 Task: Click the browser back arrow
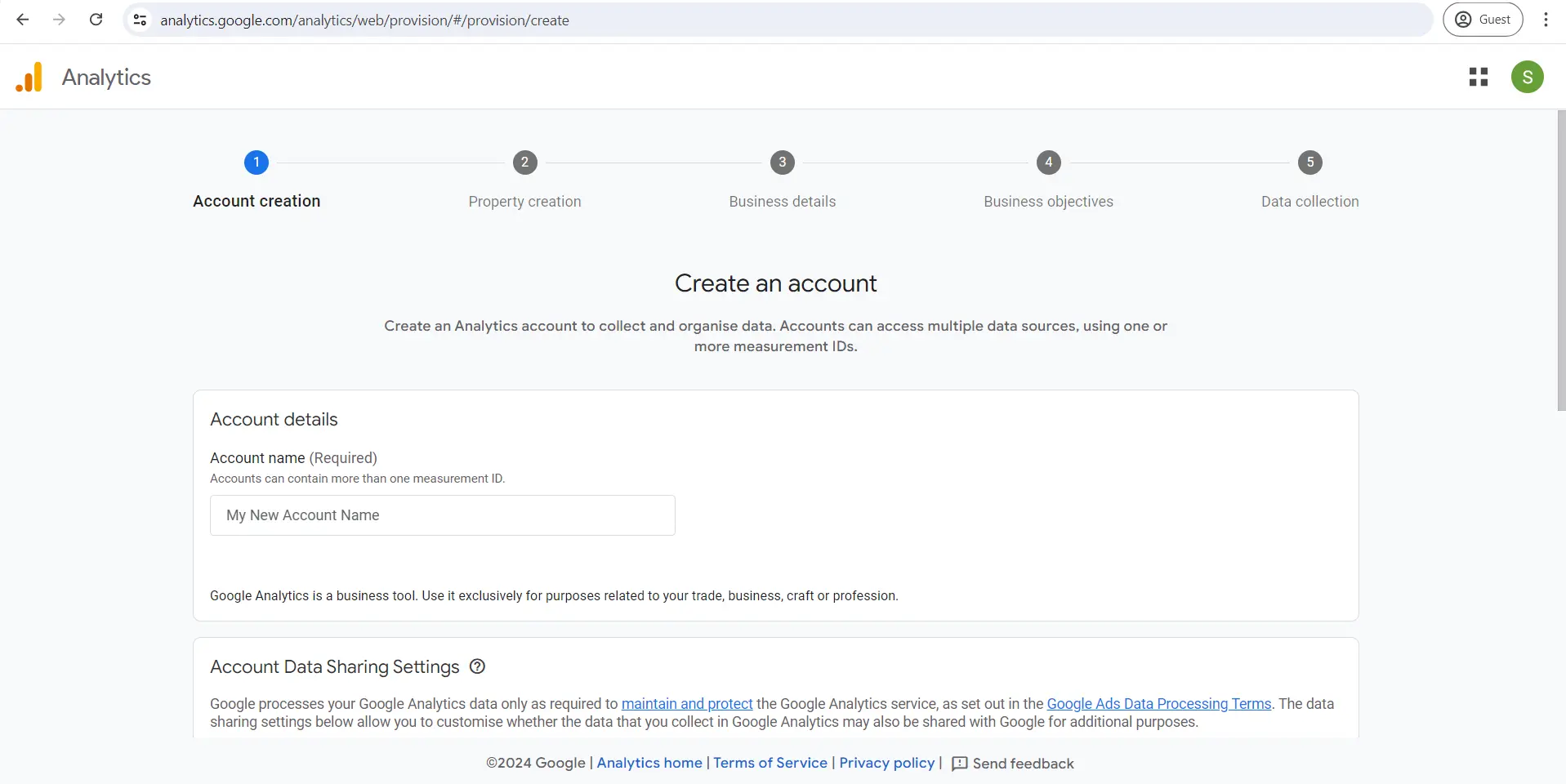pos(23,20)
